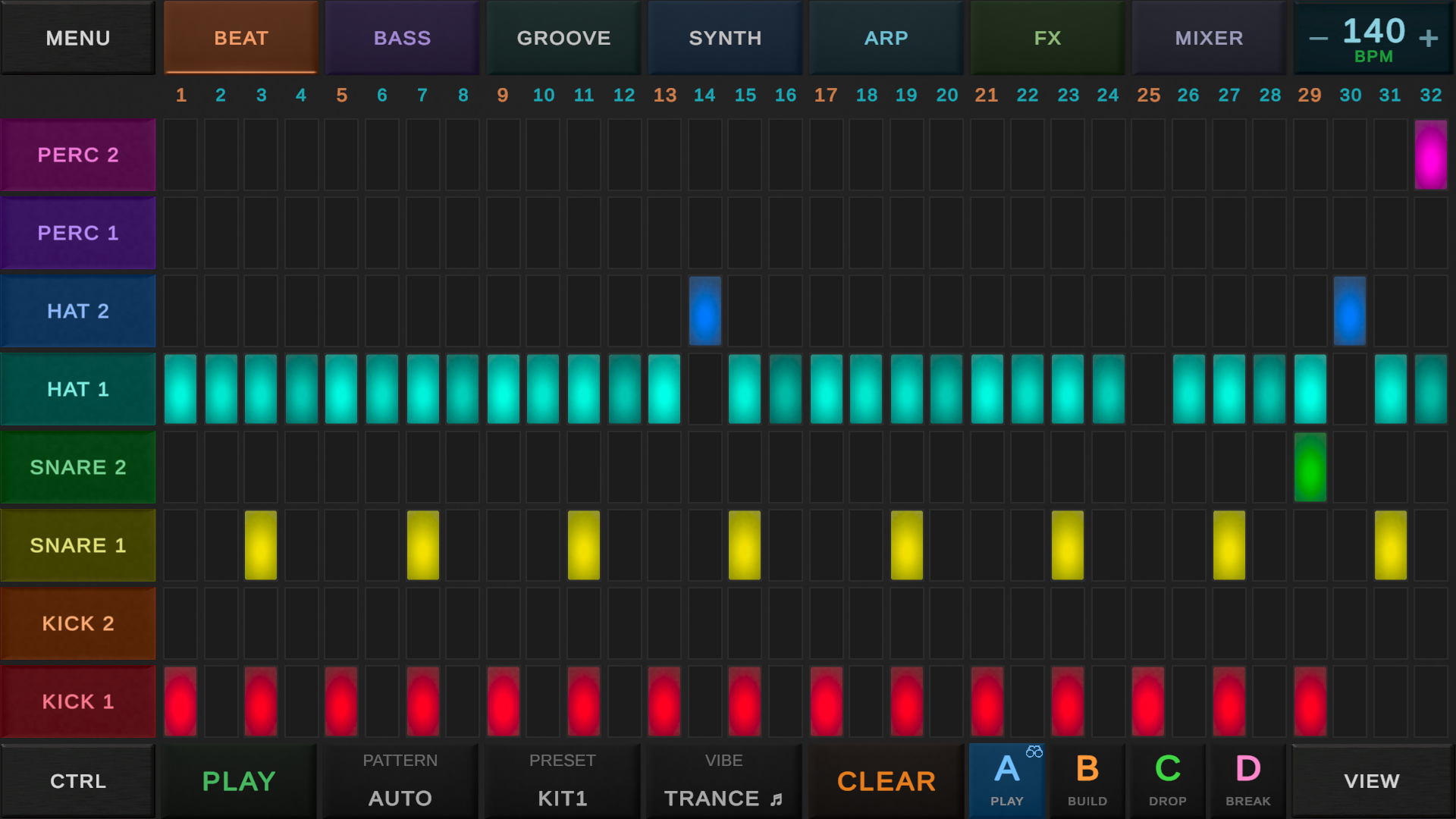
Task: Start playback with PLAY button
Action: point(239,781)
